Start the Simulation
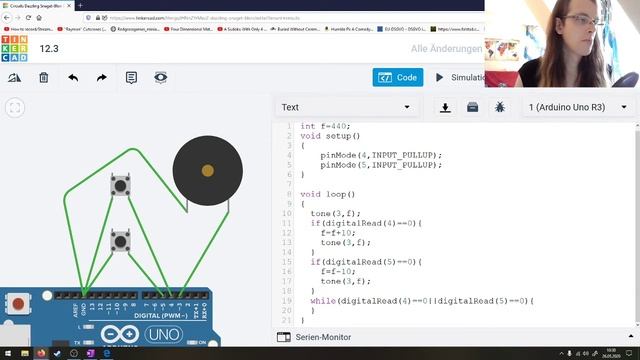Screen dimensions: 640x360 pyautogui.click(x=459, y=78)
